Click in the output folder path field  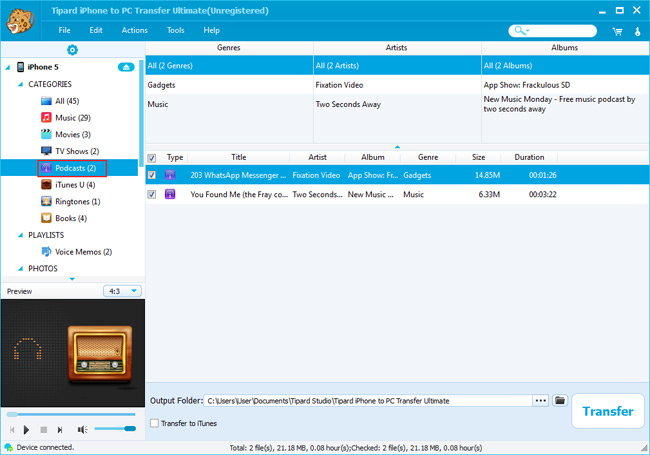pyautogui.click(x=368, y=400)
